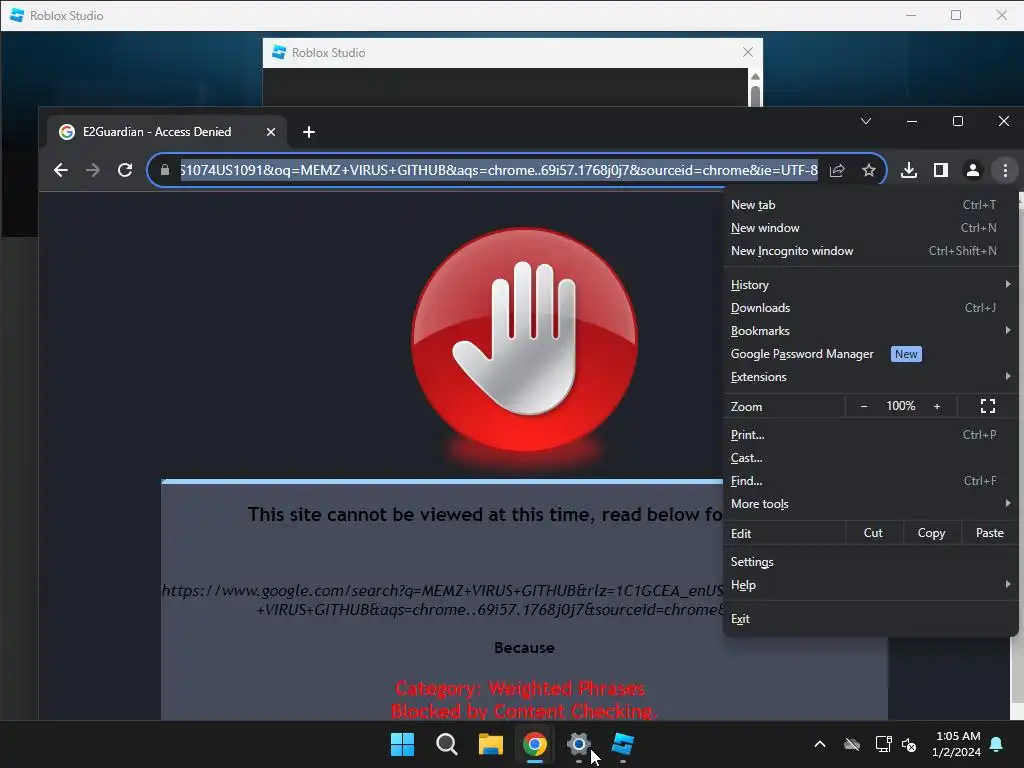Viewport: 1024px width, 768px height.
Task: Open tab search chevron in Chrome title bar
Action: point(866,121)
